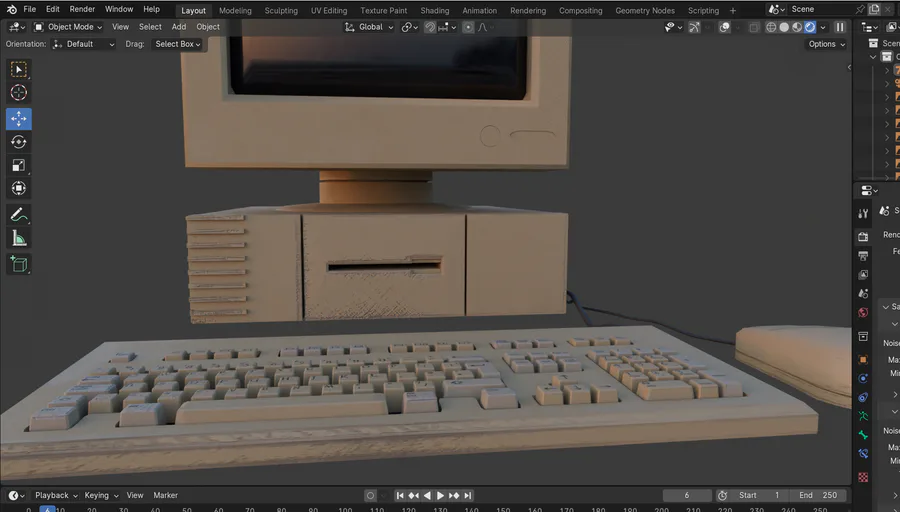
Task: Open the Select Box drag dropdown
Action: point(177,44)
